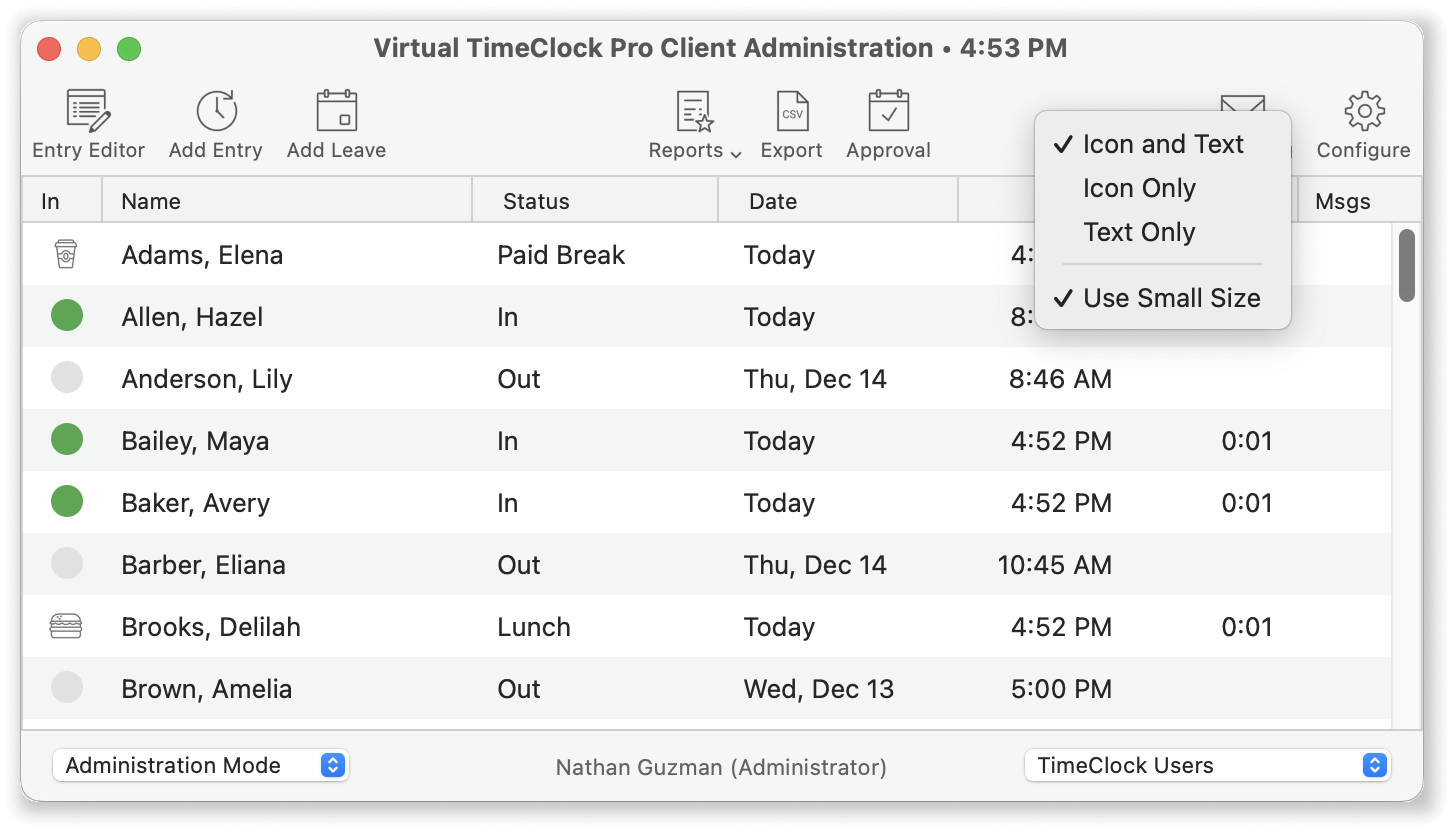
Task: Click Elena Adams' paid break coffee icon
Action: coord(66,255)
